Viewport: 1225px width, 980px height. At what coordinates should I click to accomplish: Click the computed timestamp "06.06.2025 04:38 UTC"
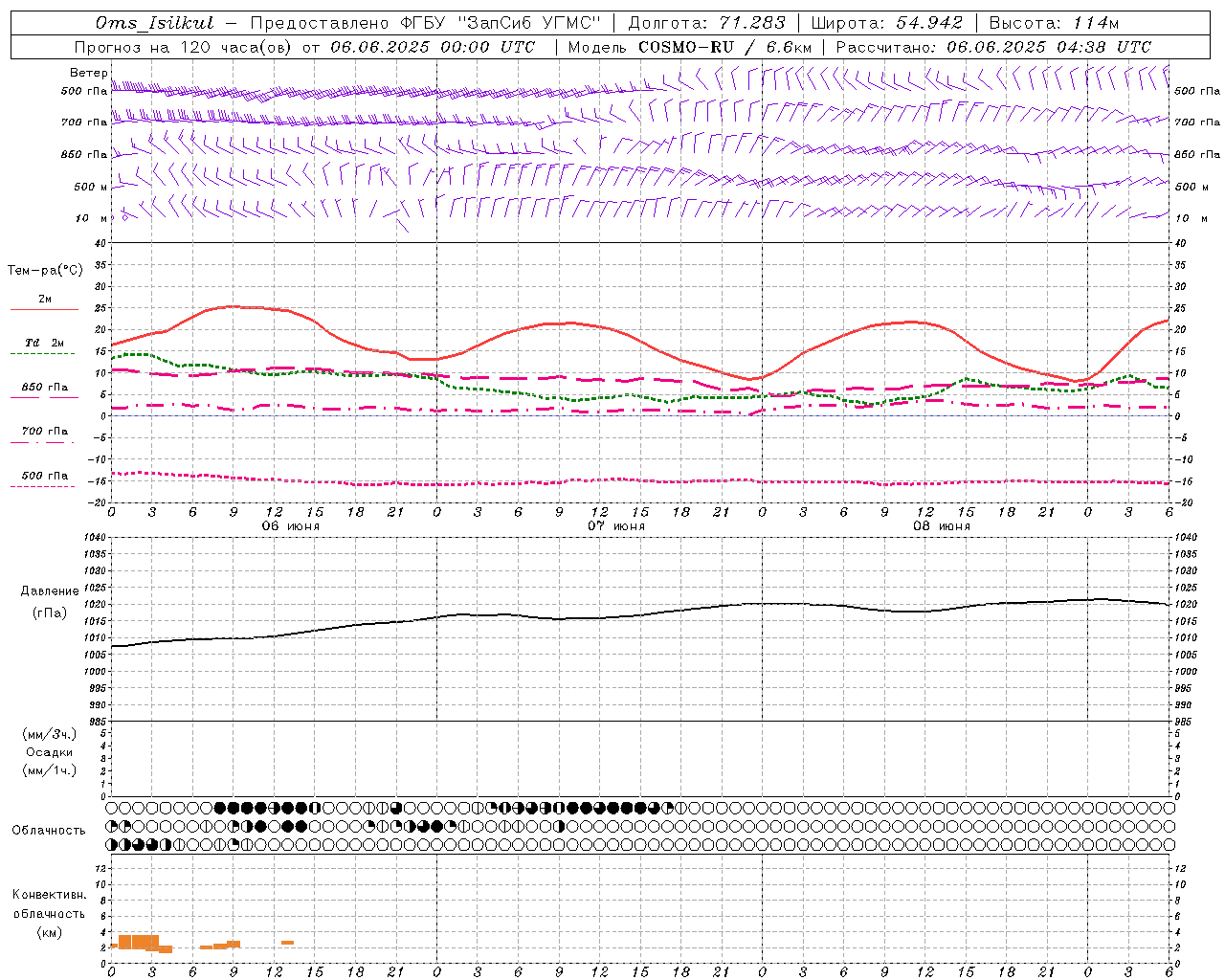1049,47
